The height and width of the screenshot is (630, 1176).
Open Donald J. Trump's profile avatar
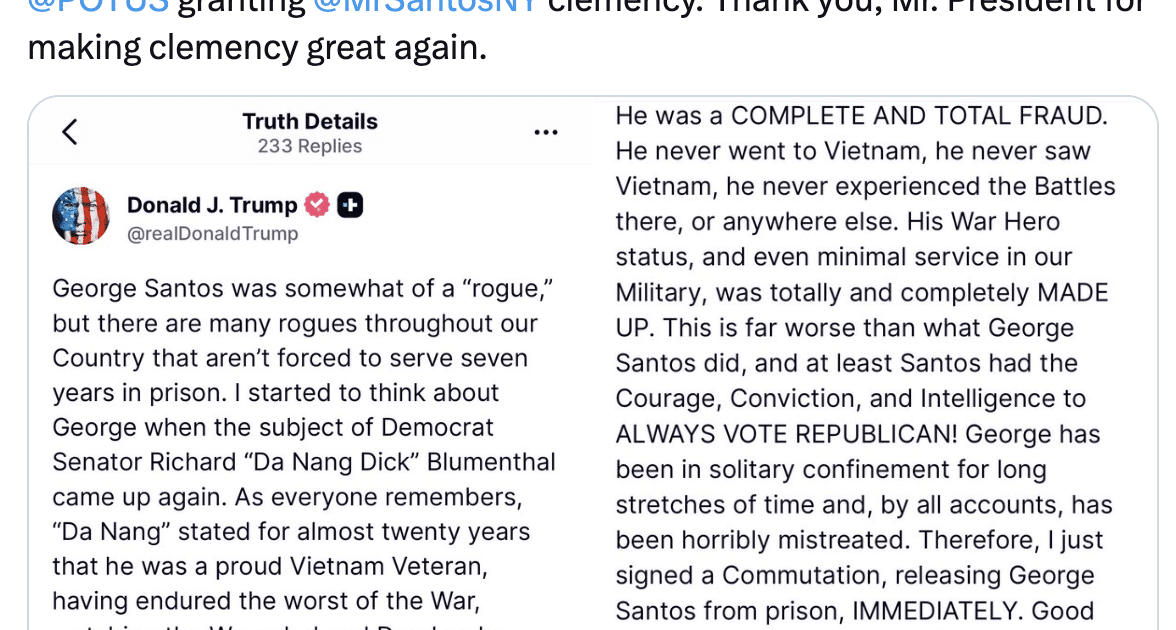pos(80,216)
